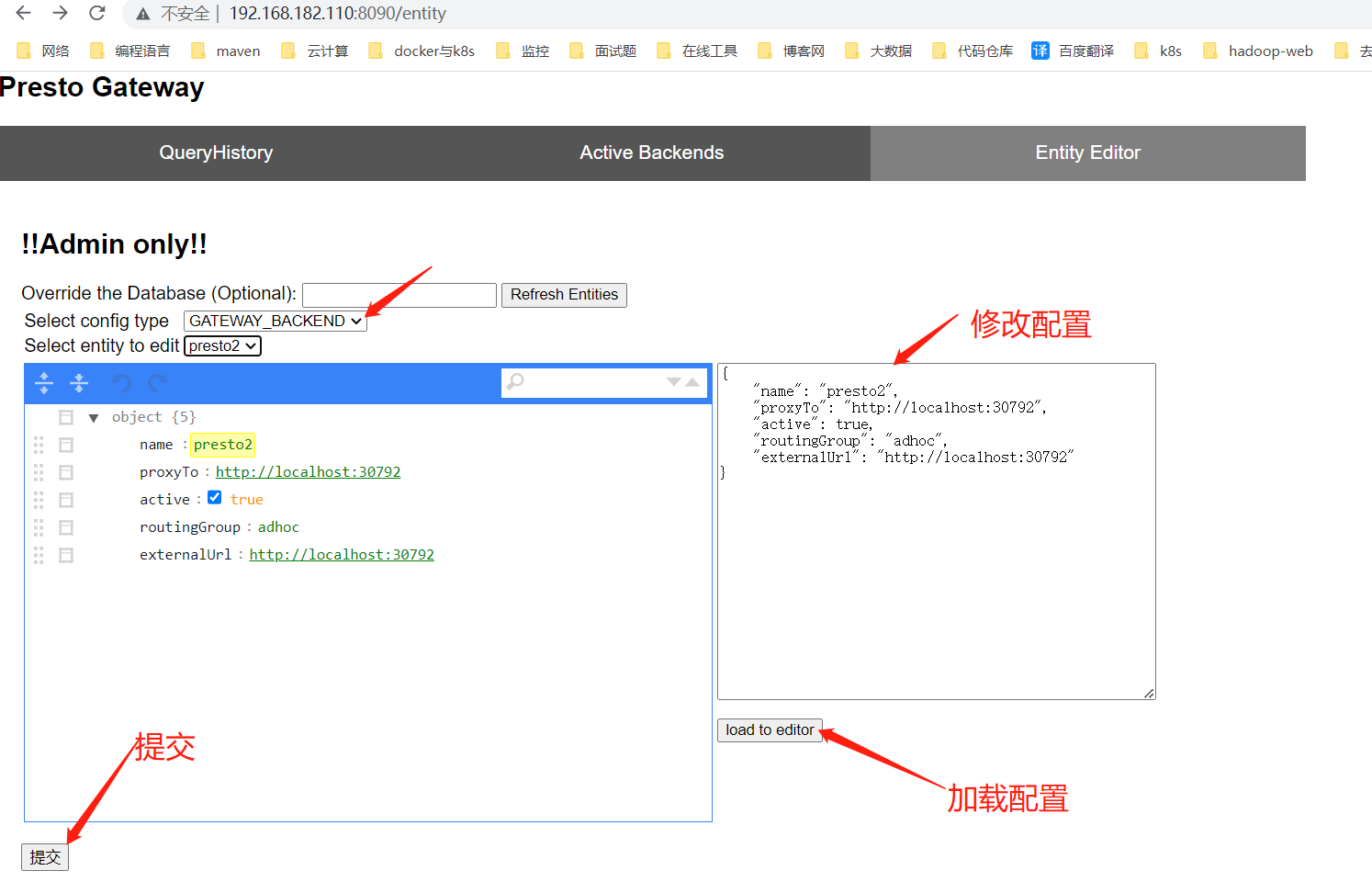Image resolution: width=1372 pixels, height=882 pixels.
Task: Go back in browser history
Action: (x=24, y=13)
